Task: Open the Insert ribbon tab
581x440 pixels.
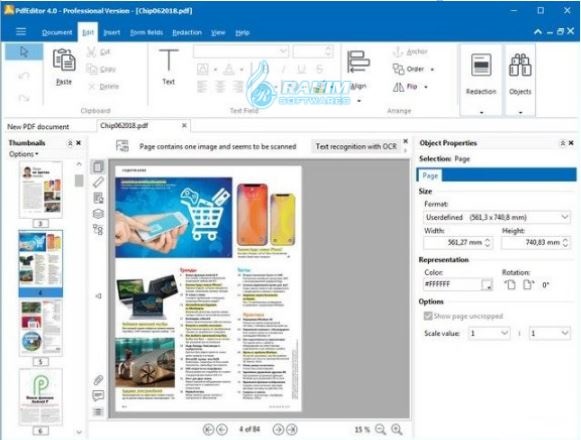Action: tap(112, 33)
